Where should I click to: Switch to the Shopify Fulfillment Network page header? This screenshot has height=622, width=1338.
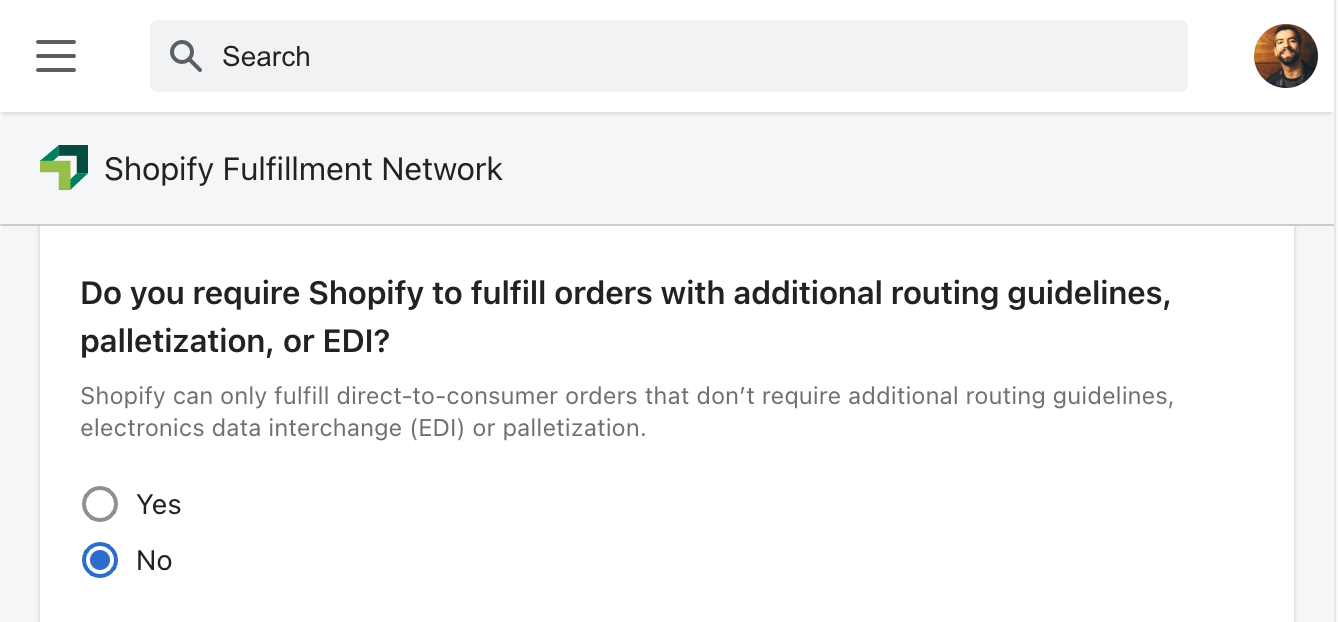point(302,169)
